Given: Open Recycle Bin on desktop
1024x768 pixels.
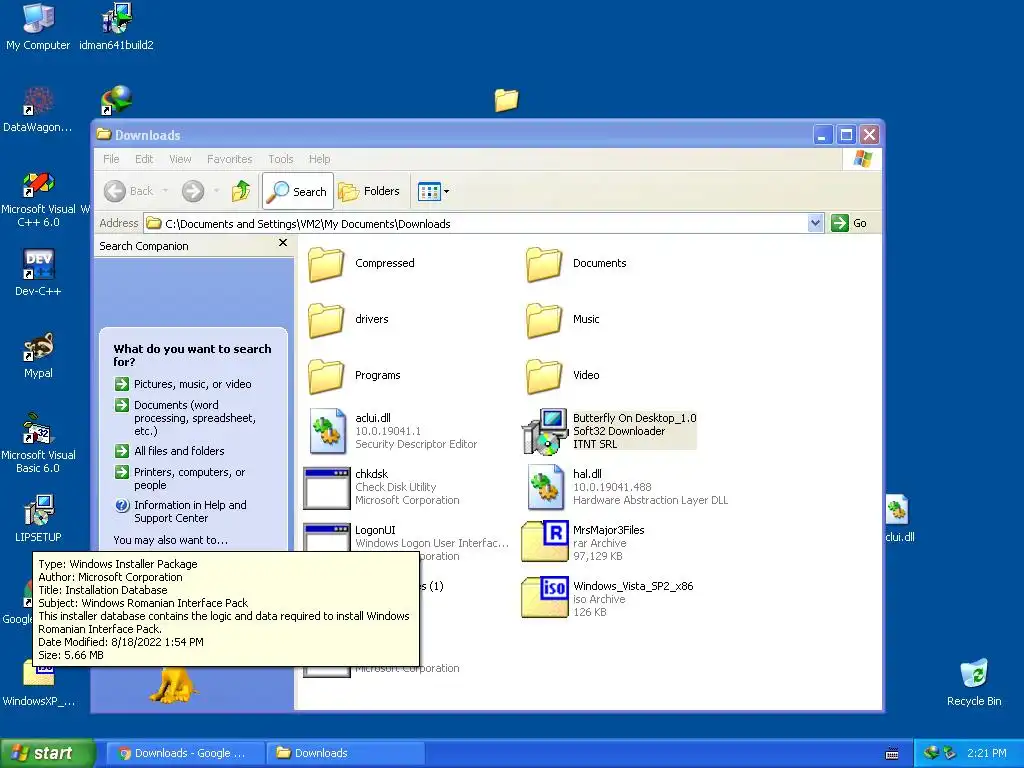Looking at the screenshot, I should click(x=974, y=683).
